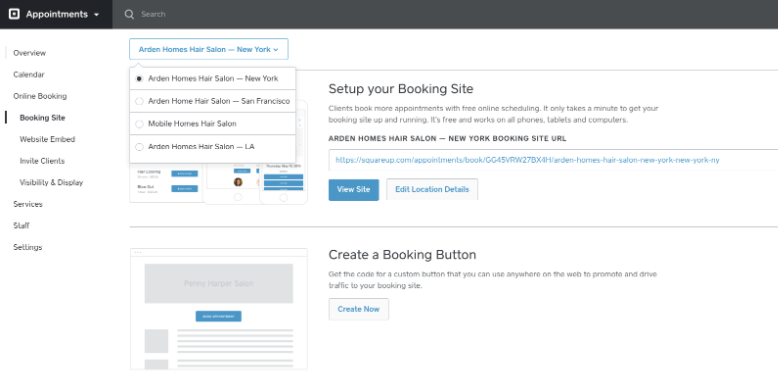Click the Penny Harper Salon preview thumbnail
Viewport: 778px width, 380px height.
click(x=219, y=309)
